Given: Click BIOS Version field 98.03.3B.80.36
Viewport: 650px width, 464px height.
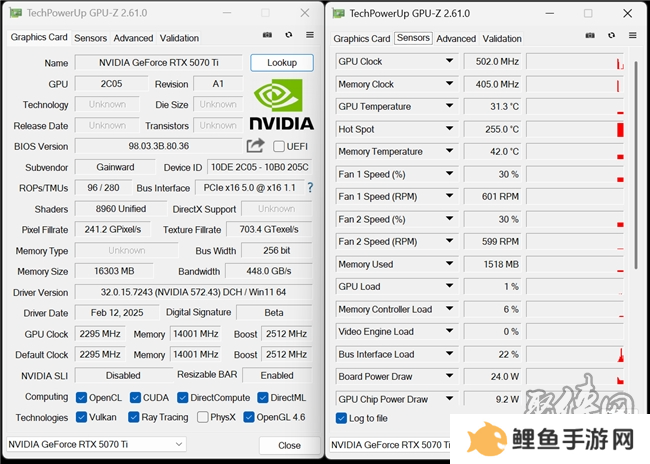Looking at the screenshot, I should pos(158,146).
